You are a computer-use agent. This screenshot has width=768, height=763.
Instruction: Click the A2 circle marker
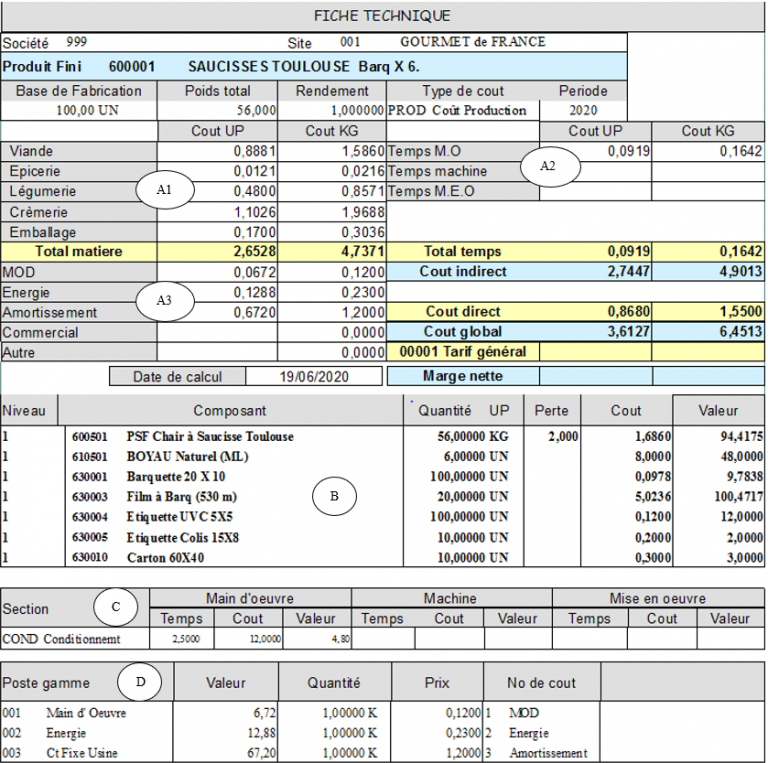click(x=548, y=167)
